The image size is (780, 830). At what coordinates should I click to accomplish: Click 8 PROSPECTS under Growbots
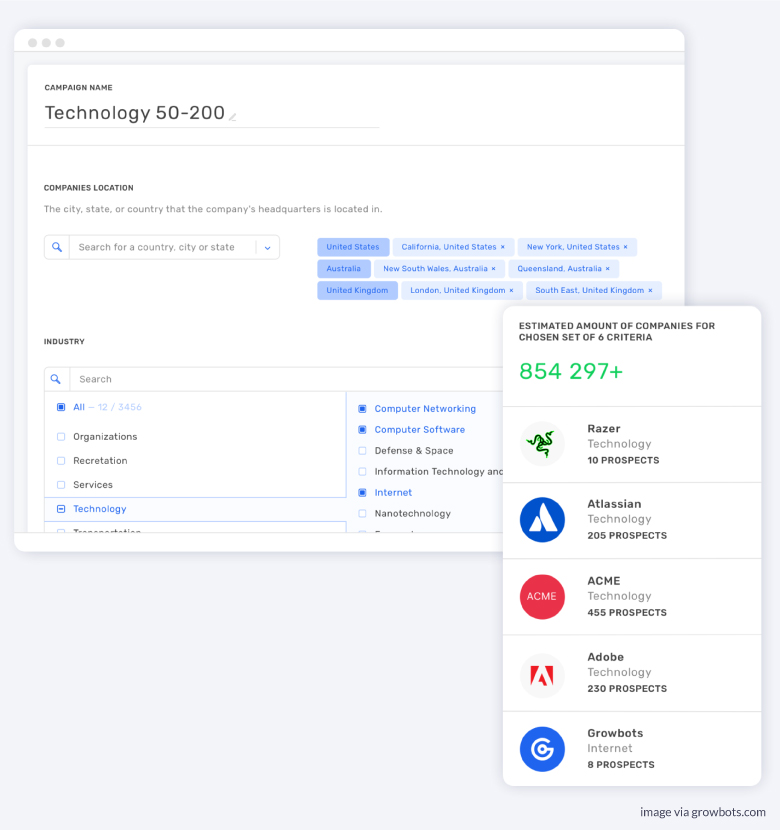point(621,765)
